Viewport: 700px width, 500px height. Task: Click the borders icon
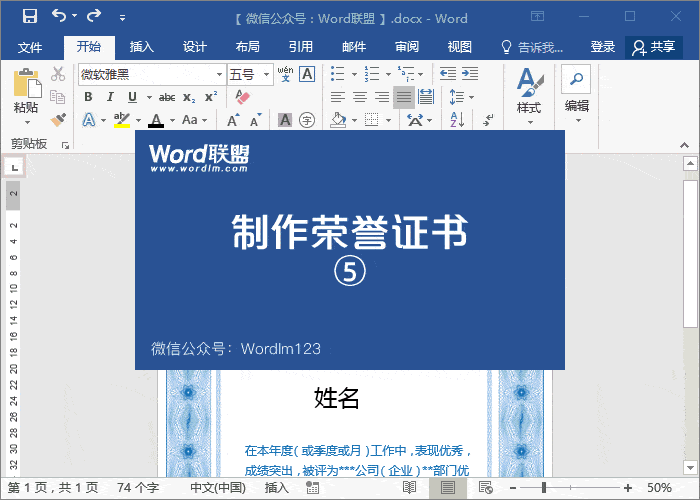coord(371,120)
